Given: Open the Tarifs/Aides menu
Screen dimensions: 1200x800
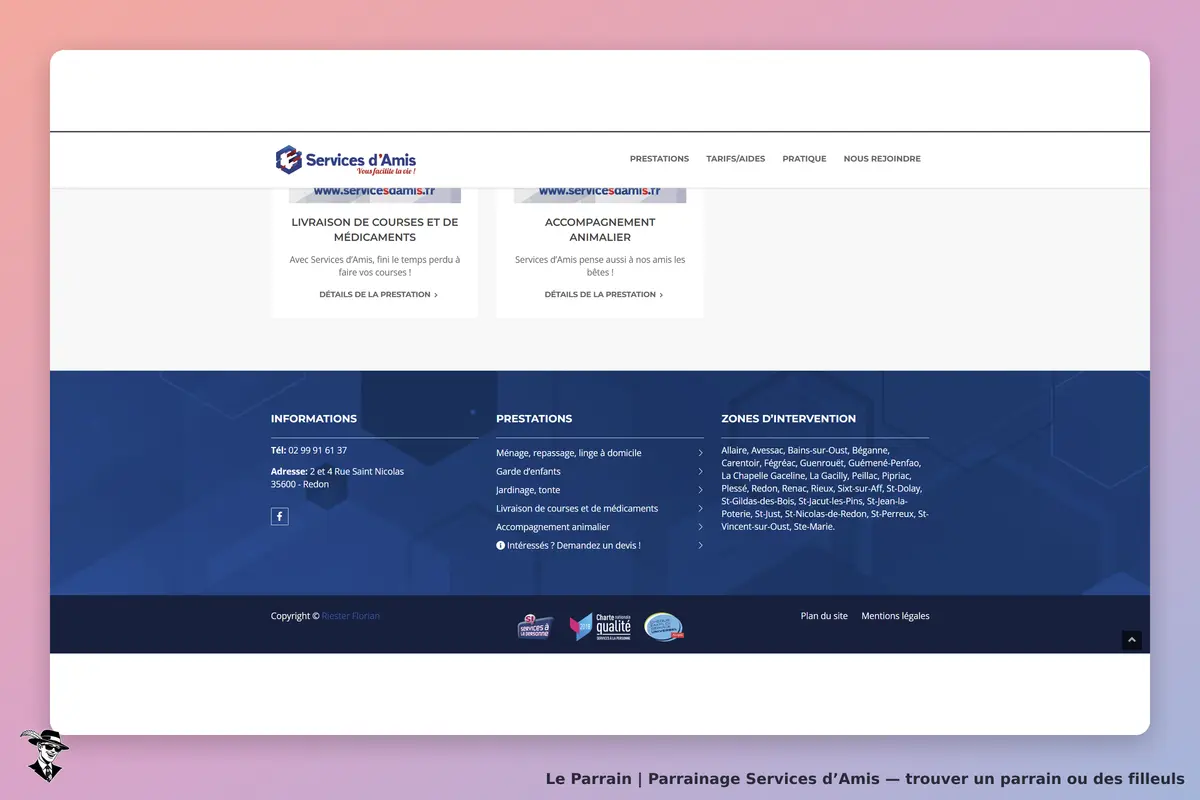Looking at the screenshot, I should (735, 159).
